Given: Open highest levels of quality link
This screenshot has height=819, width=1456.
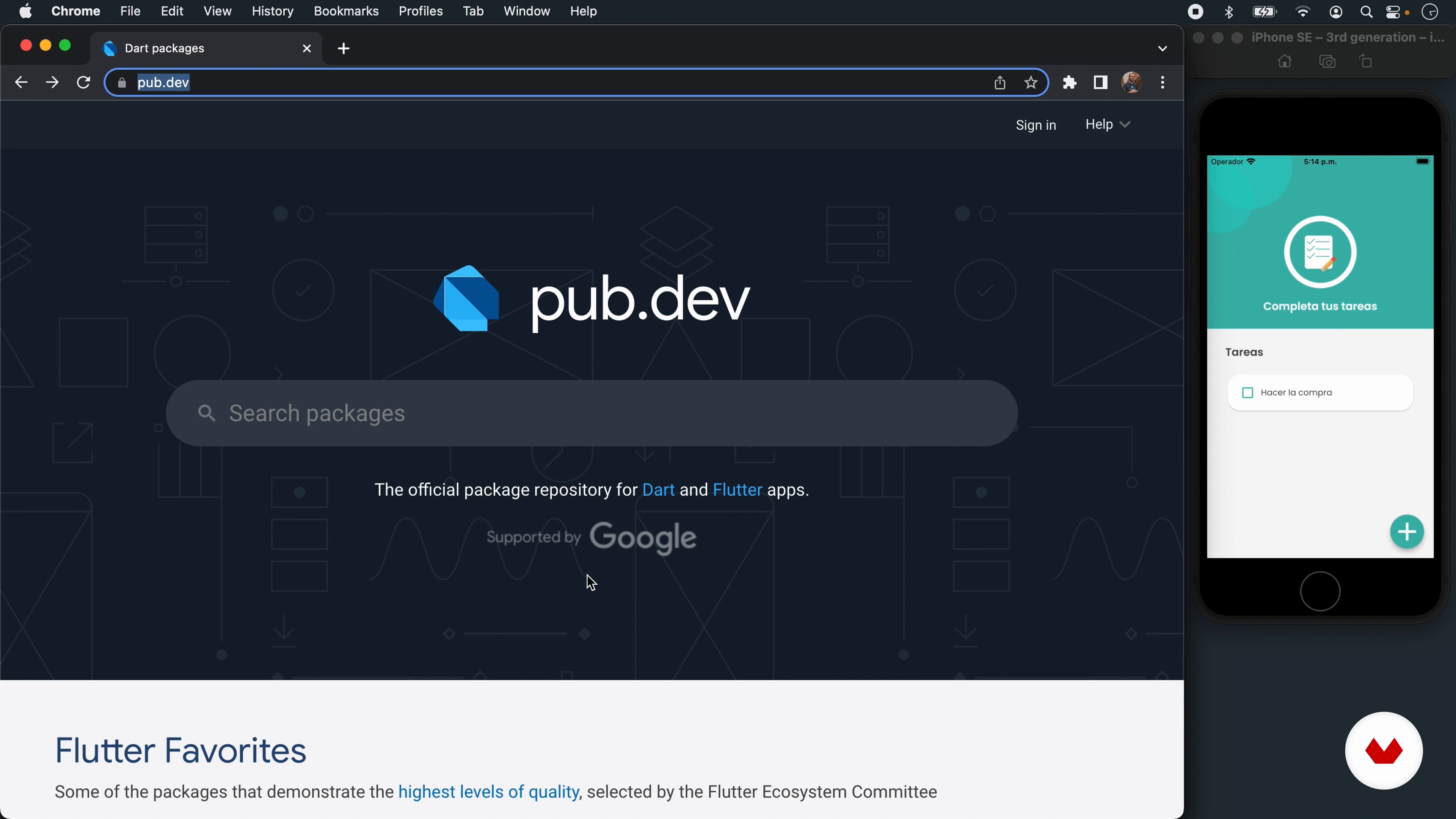Looking at the screenshot, I should 488,792.
